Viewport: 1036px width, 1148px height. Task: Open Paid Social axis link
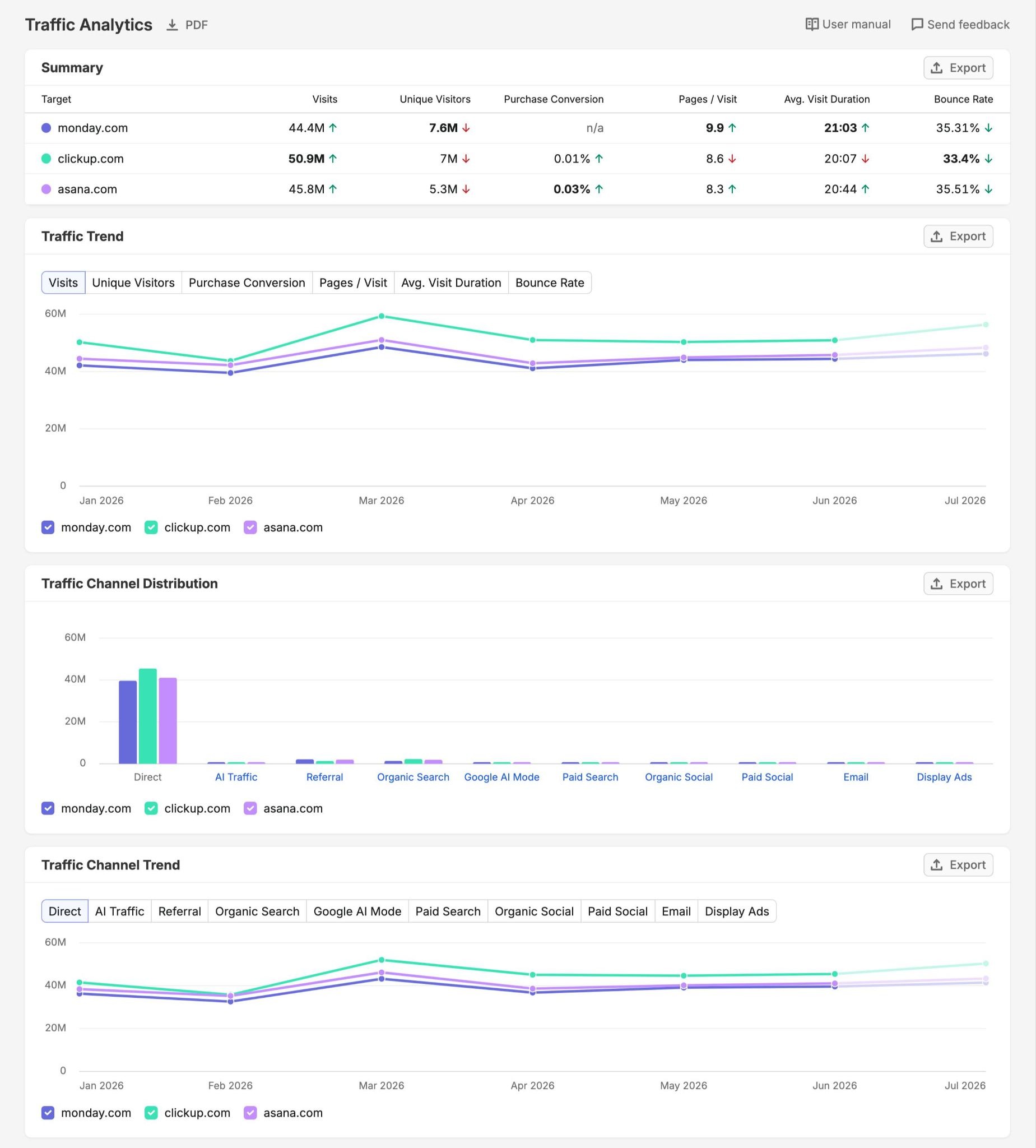[767, 777]
